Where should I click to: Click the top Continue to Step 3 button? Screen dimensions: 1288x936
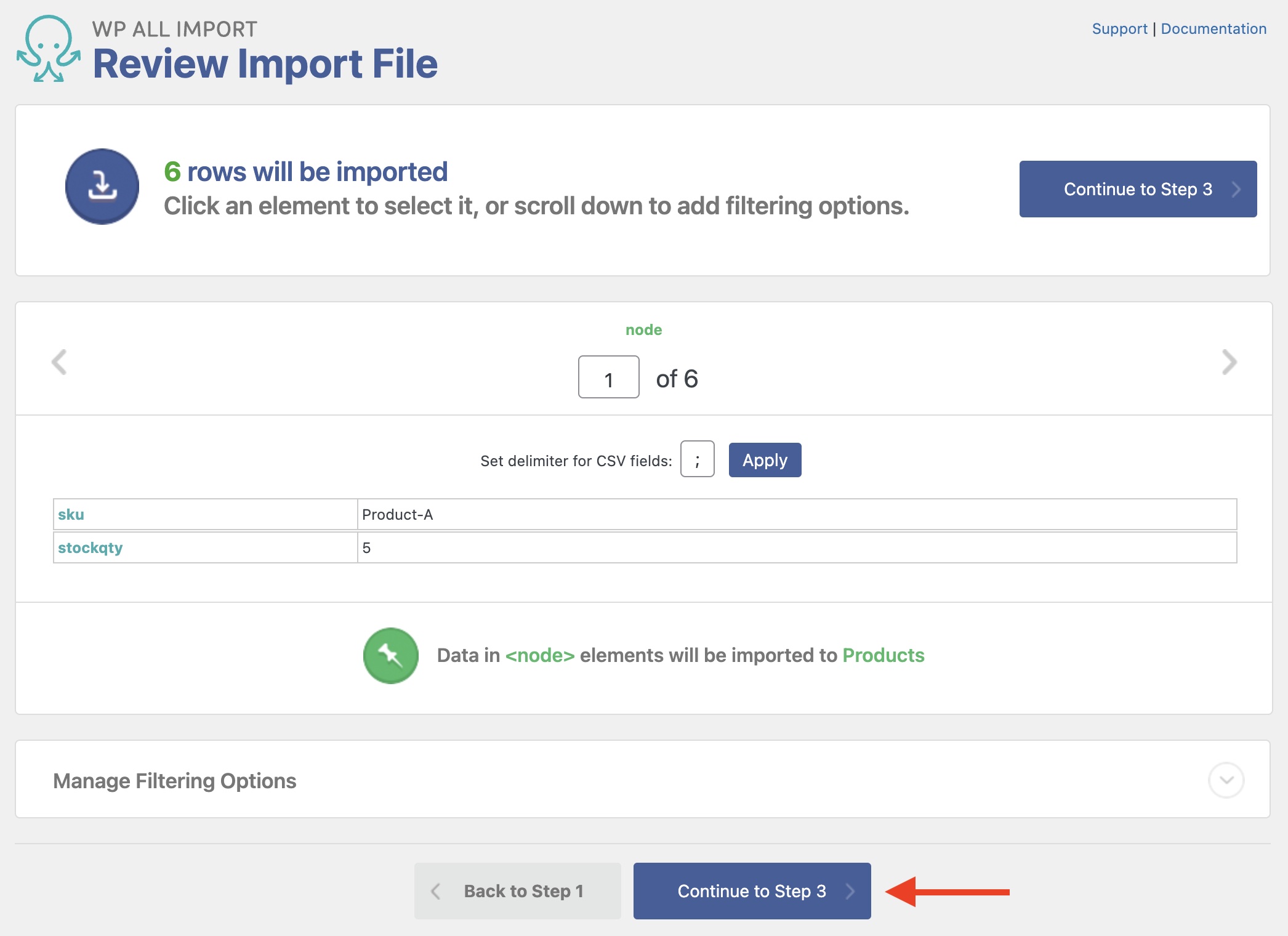[1137, 189]
